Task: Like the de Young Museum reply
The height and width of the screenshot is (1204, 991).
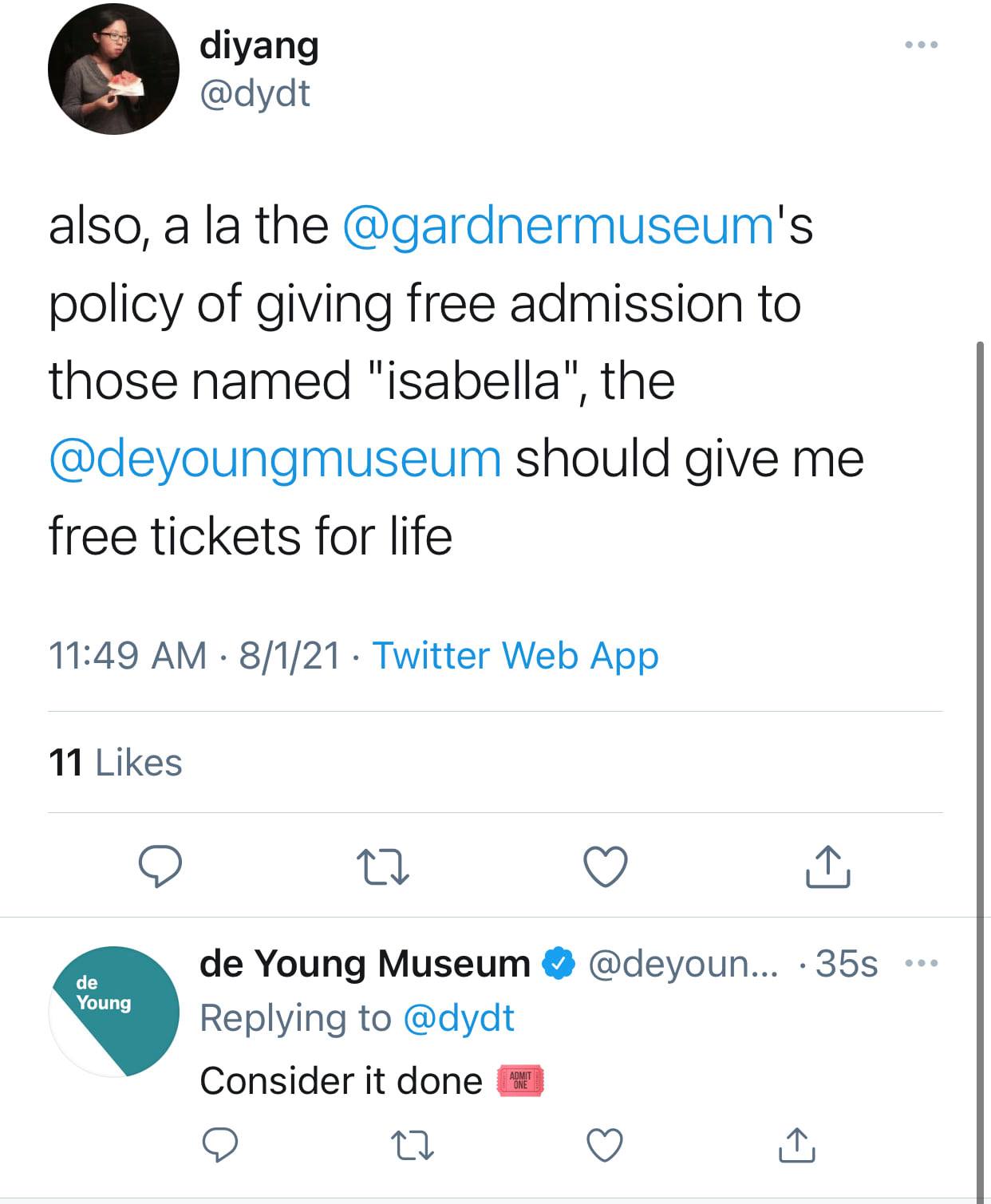Action: (x=605, y=1145)
